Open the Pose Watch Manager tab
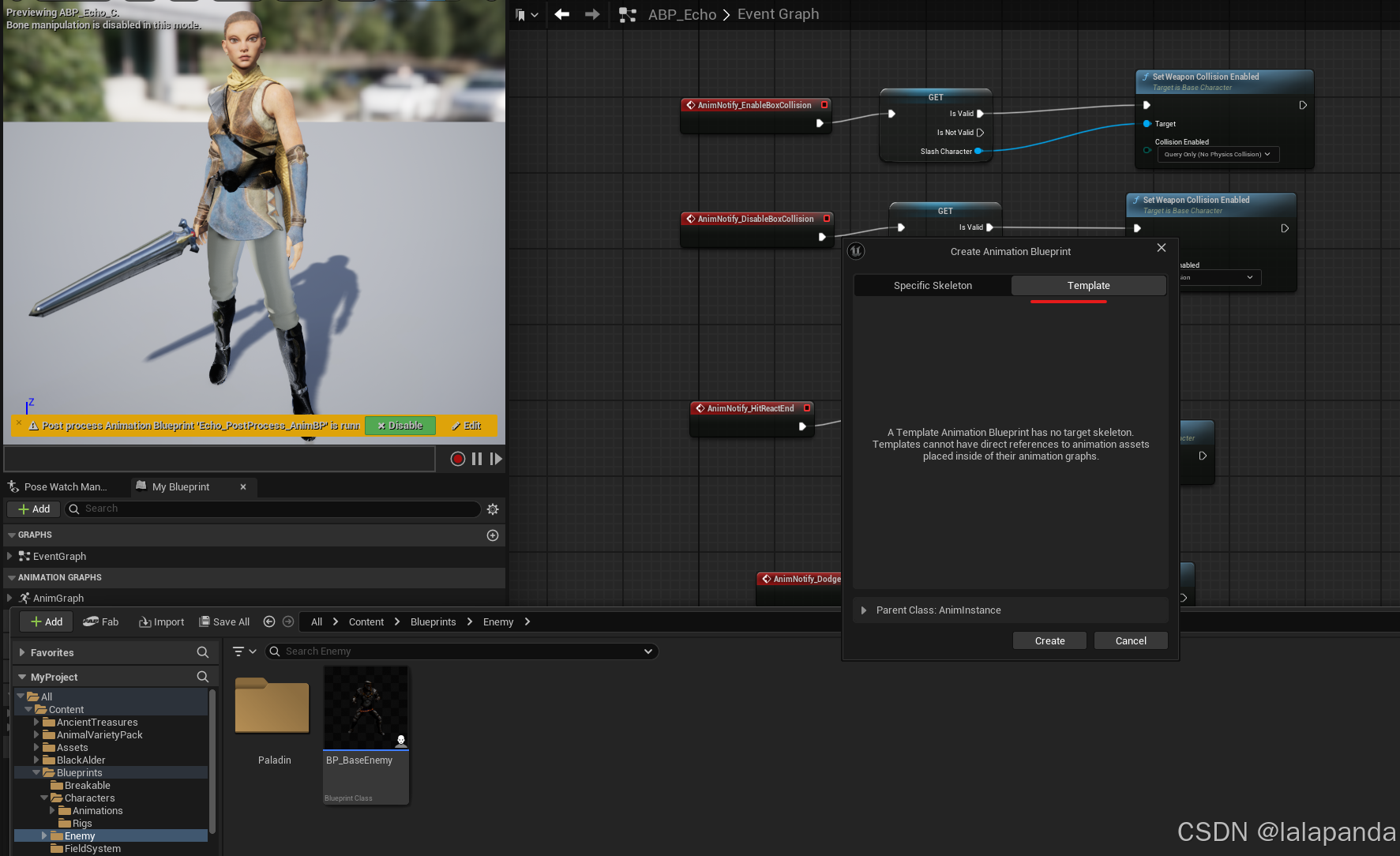1400x856 pixels. pos(58,487)
